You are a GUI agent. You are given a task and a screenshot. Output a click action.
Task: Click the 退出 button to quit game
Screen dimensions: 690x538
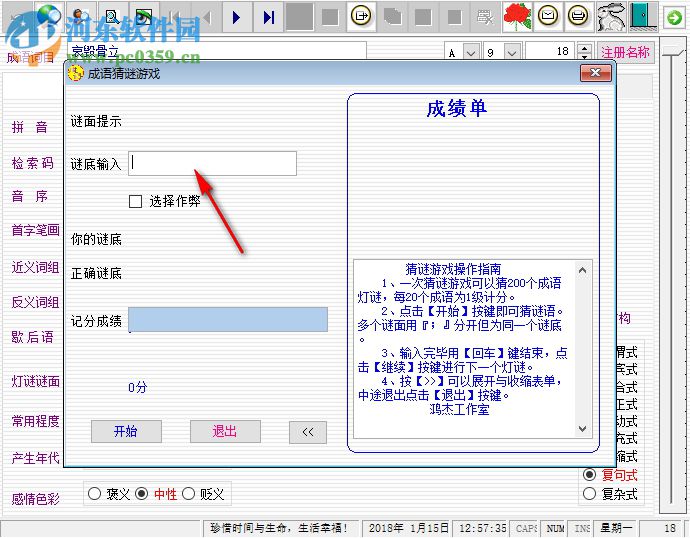click(x=225, y=432)
